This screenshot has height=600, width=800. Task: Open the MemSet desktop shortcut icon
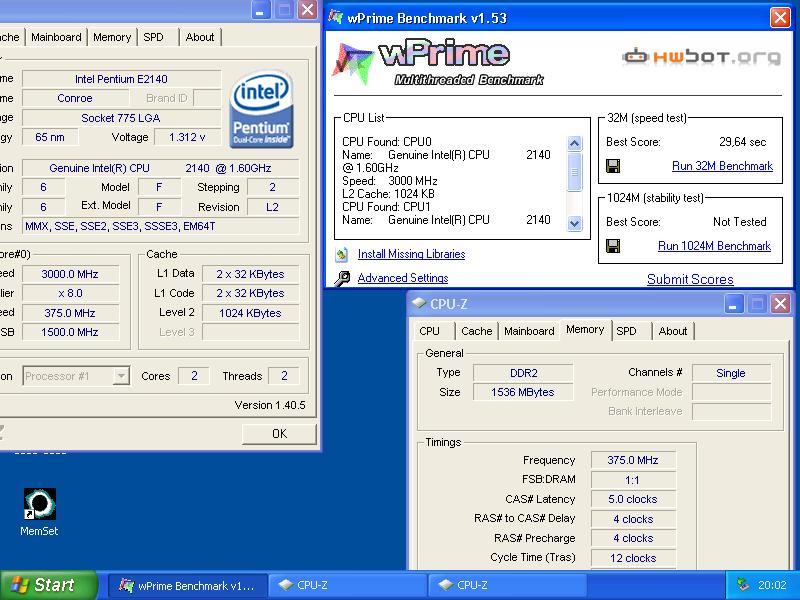click(40, 504)
